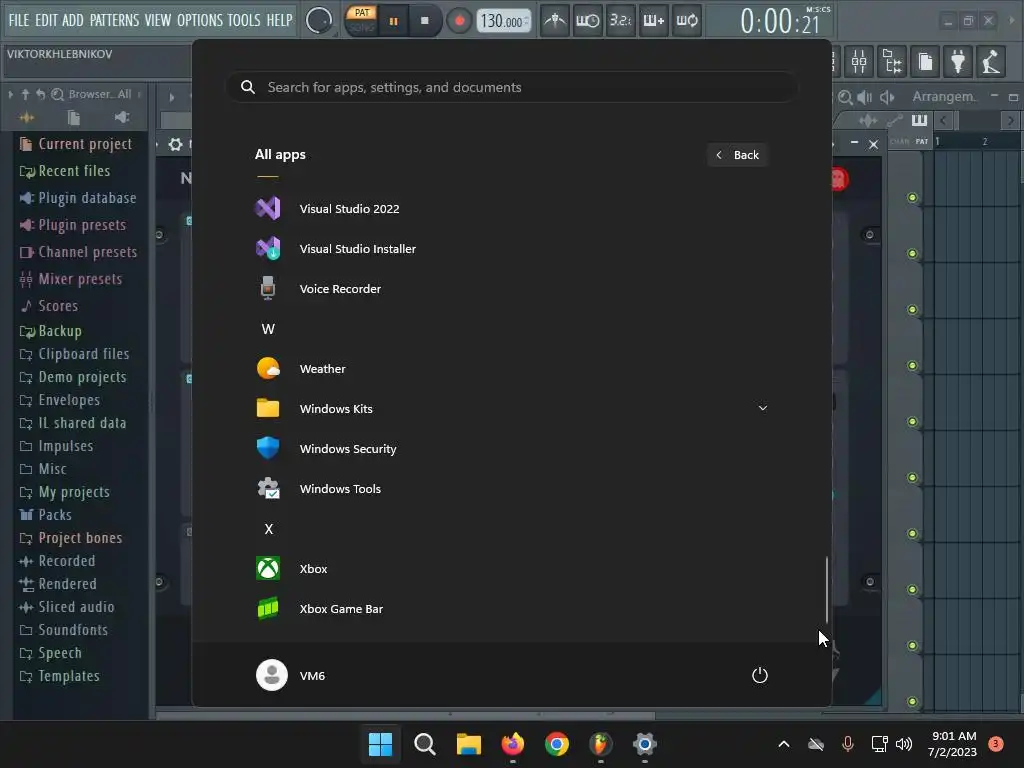
Task: Click the document pages icon in FL toolbar
Action: [925, 62]
